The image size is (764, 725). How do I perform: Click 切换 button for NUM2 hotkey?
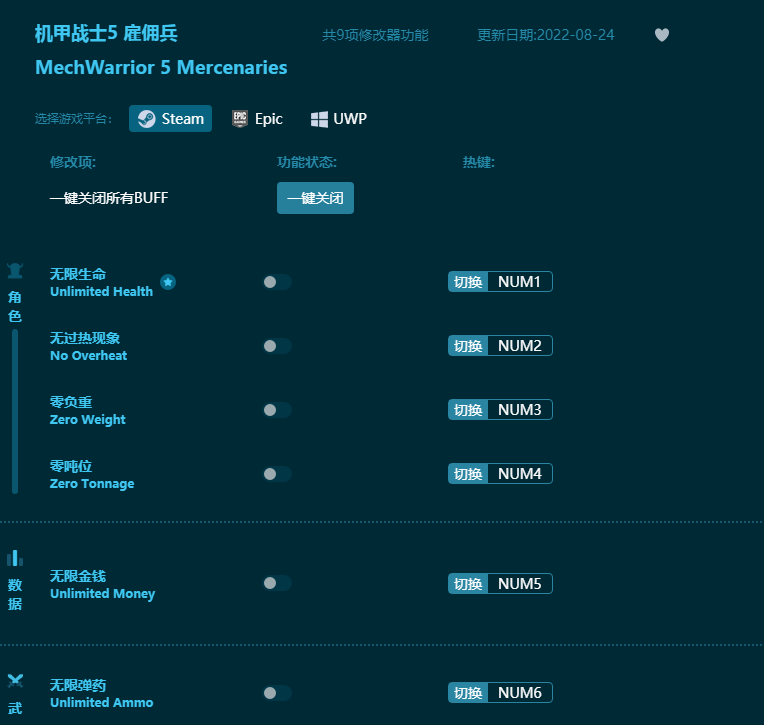[468, 346]
